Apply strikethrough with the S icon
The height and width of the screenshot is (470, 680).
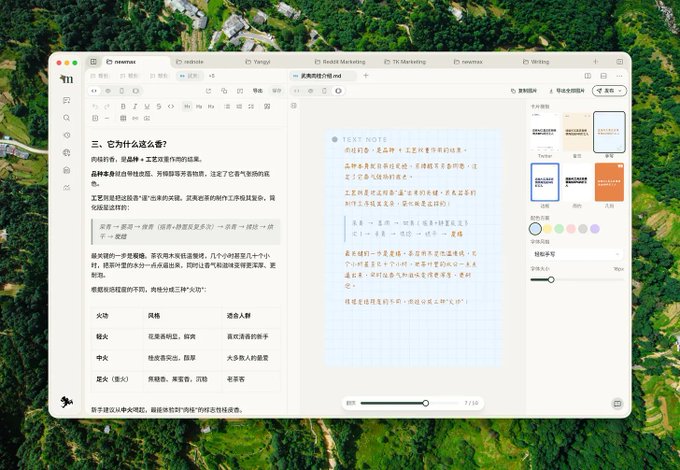pos(159,106)
